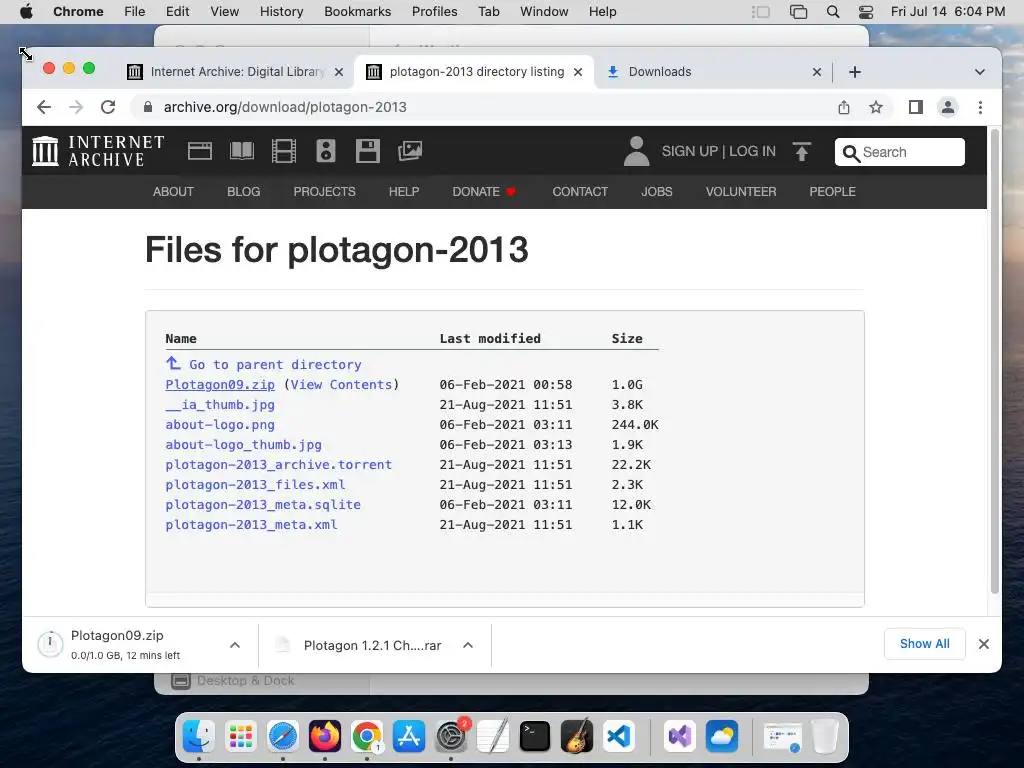Open Launchpad in the Dock
The height and width of the screenshot is (768, 1024).
pyautogui.click(x=241, y=737)
